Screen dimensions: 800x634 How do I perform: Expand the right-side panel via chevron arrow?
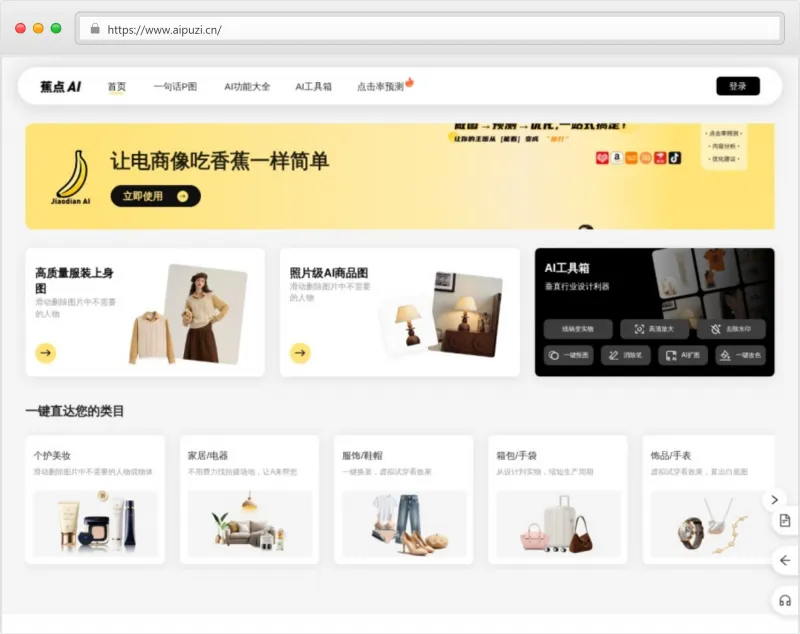774,499
